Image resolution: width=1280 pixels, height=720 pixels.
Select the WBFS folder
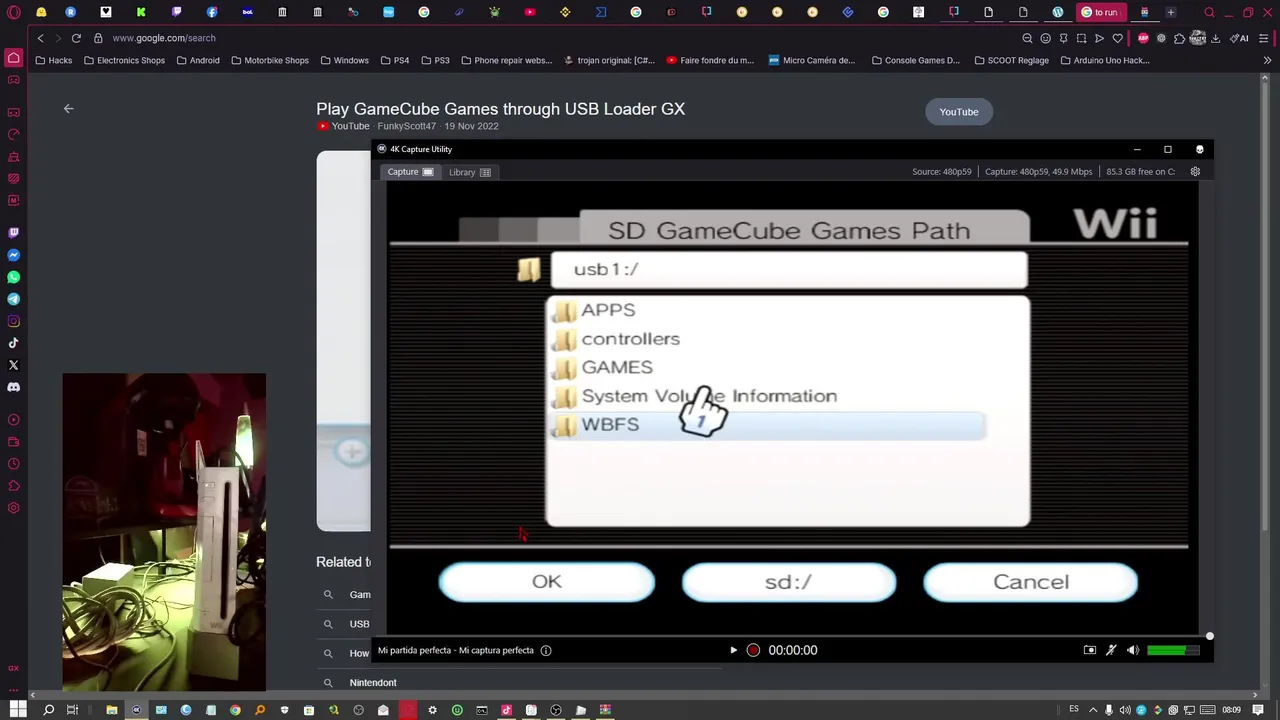pyautogui.click(x=768, y=425)
